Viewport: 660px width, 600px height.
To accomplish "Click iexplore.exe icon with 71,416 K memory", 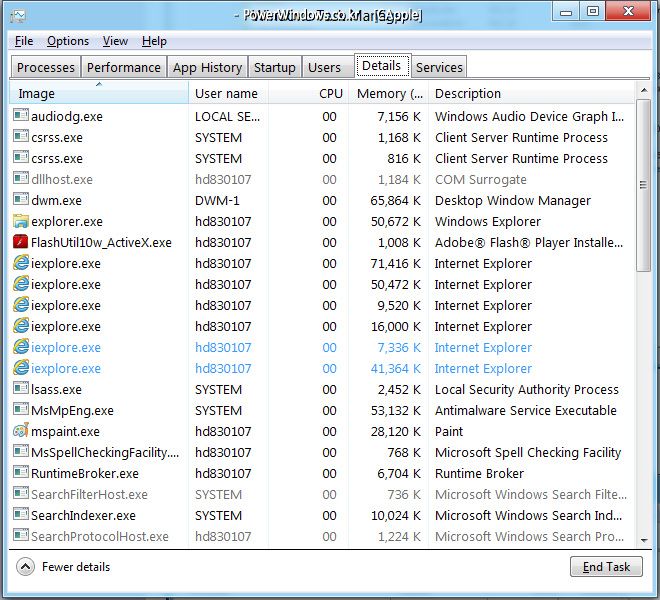I will click(x=21, y=262).
